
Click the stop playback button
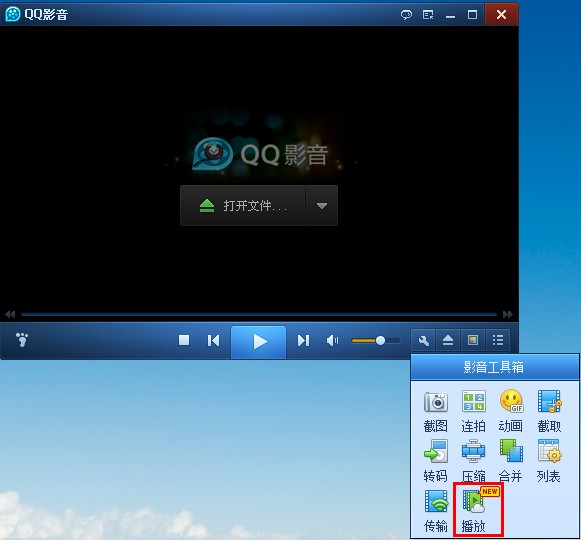[x=184, y=340]
